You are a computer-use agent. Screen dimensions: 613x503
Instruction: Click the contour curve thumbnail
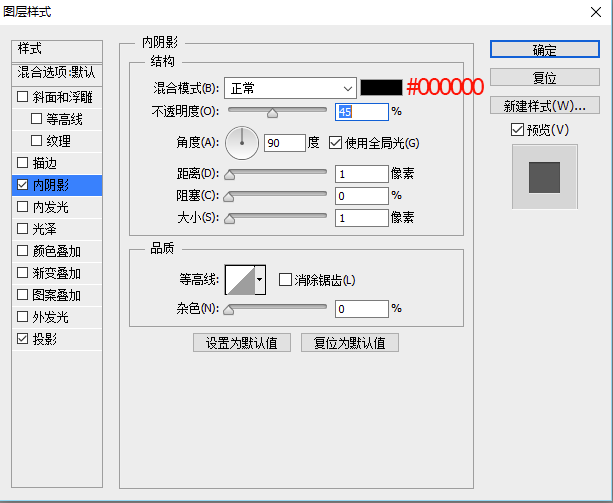[239, 280]
